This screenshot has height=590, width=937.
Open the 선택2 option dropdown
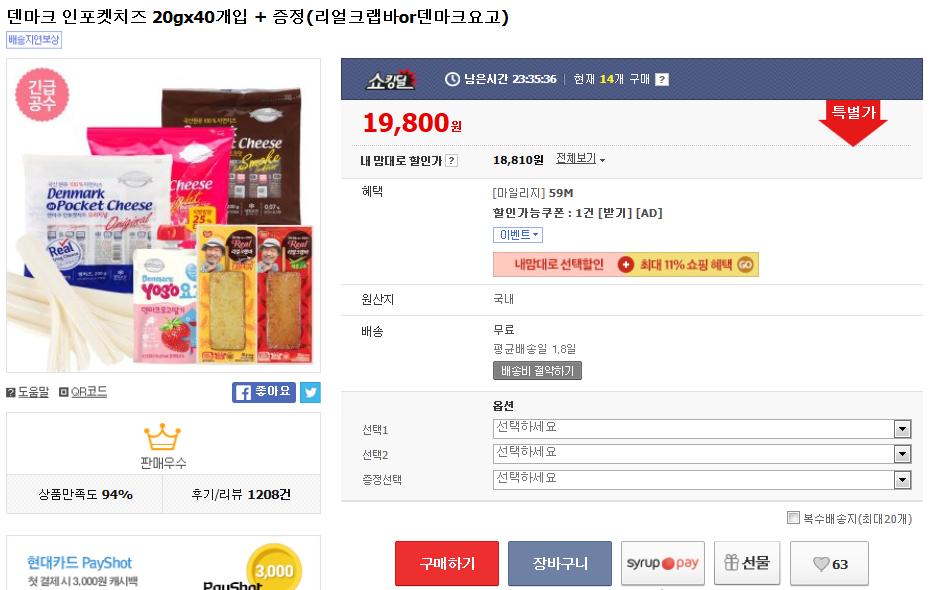tap(702, 454)
